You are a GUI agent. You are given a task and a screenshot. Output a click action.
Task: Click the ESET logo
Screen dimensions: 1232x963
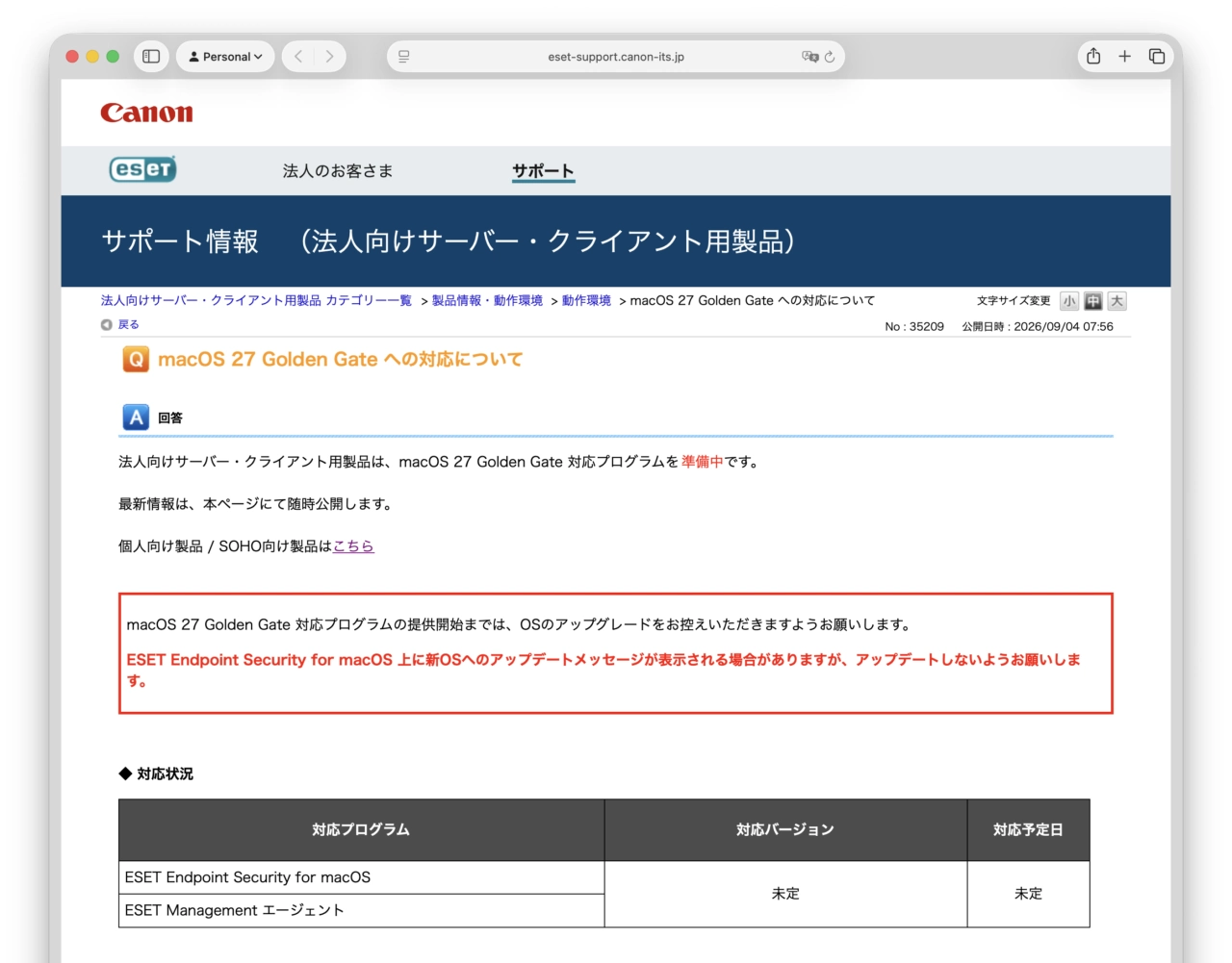142,169
